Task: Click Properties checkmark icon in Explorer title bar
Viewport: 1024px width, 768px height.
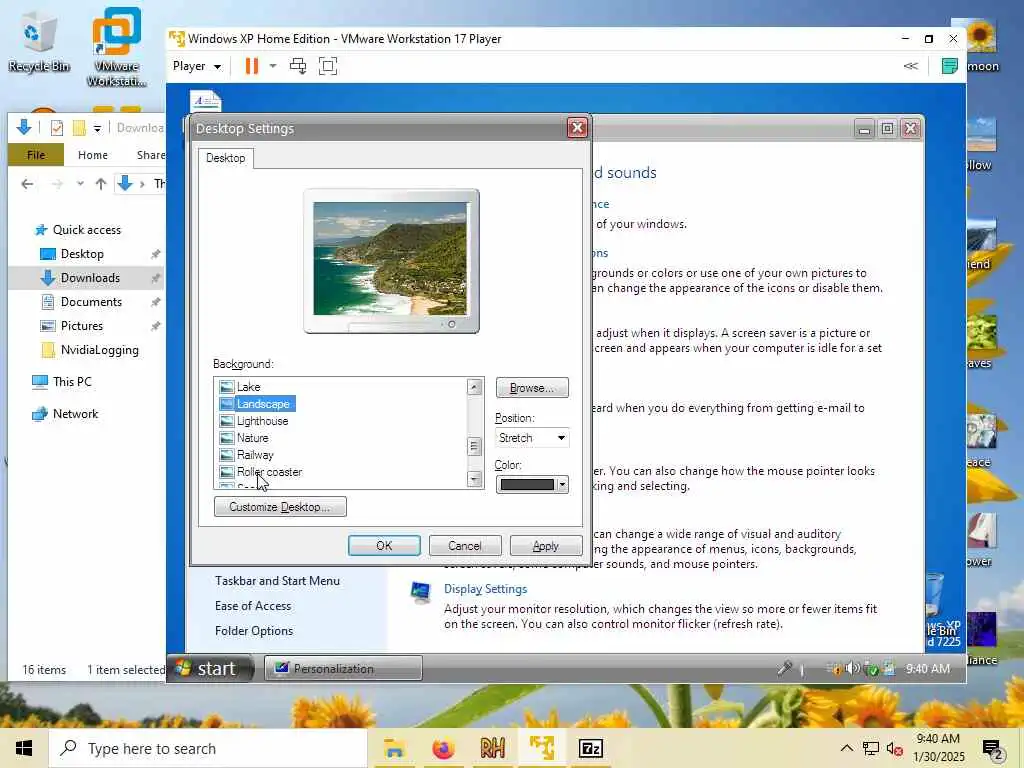Action: click(57, 128)
